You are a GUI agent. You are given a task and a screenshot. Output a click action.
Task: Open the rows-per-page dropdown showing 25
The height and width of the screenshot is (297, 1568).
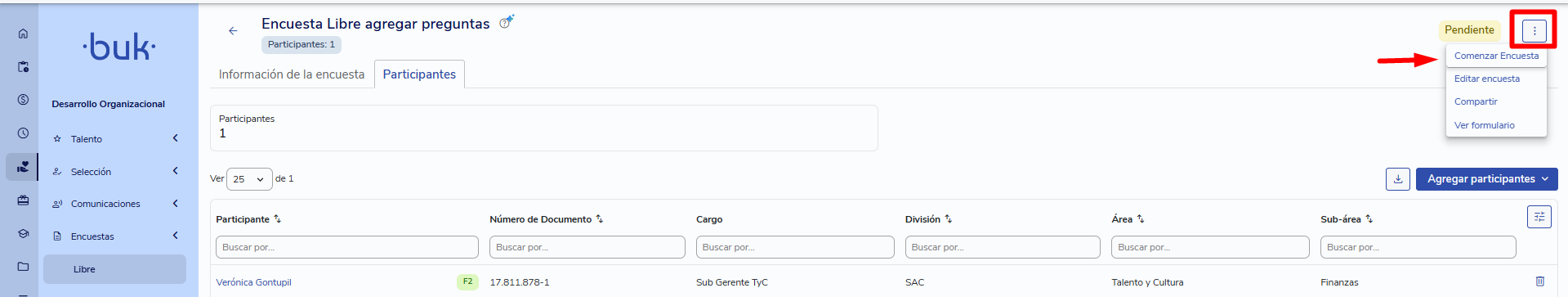249,179
